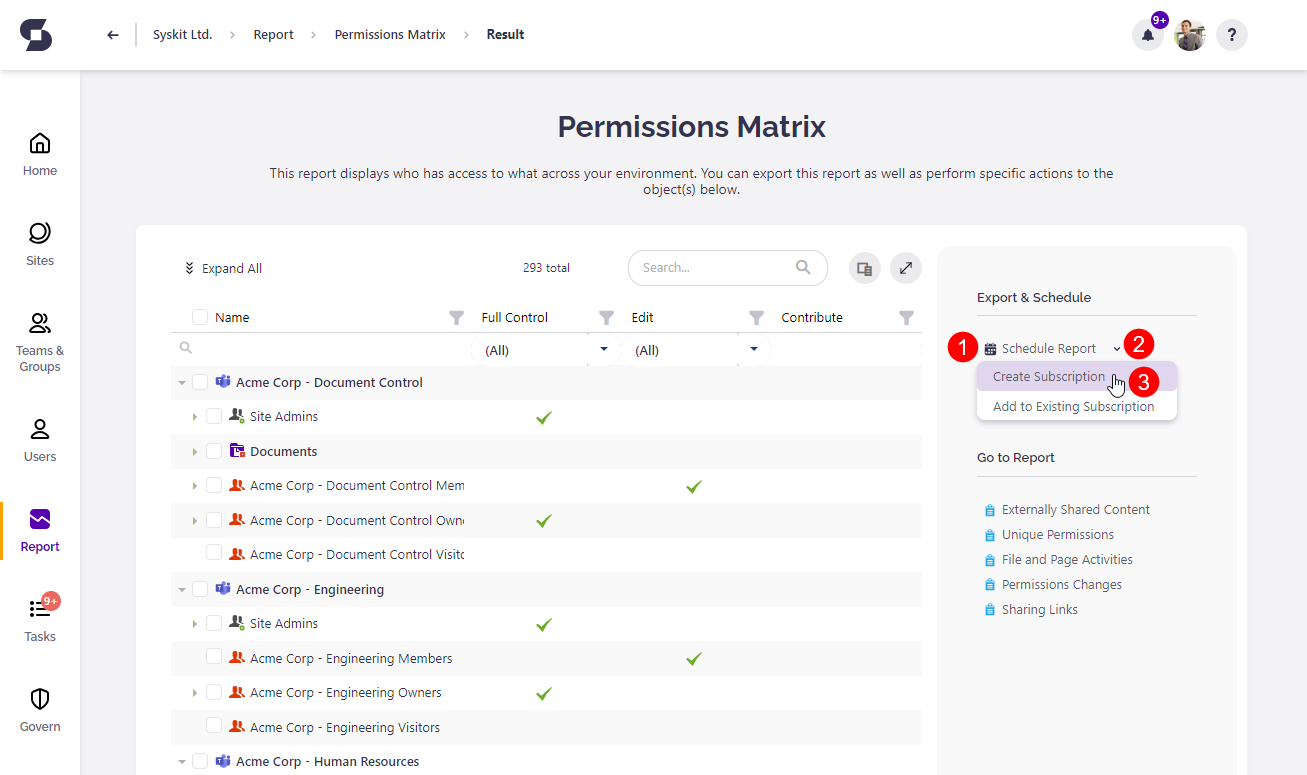The height and width of the screenshot is (775, 1307).
Task: Expand the report grid to fullscreen
Action: 905,268
